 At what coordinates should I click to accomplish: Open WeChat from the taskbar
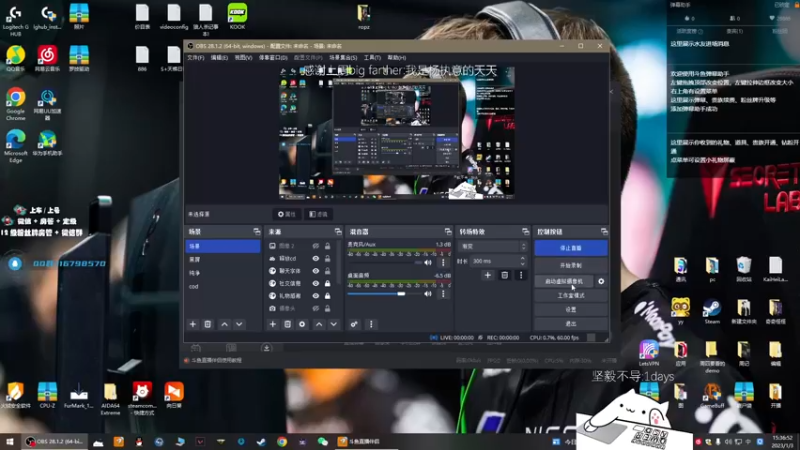tap(322, 442)
